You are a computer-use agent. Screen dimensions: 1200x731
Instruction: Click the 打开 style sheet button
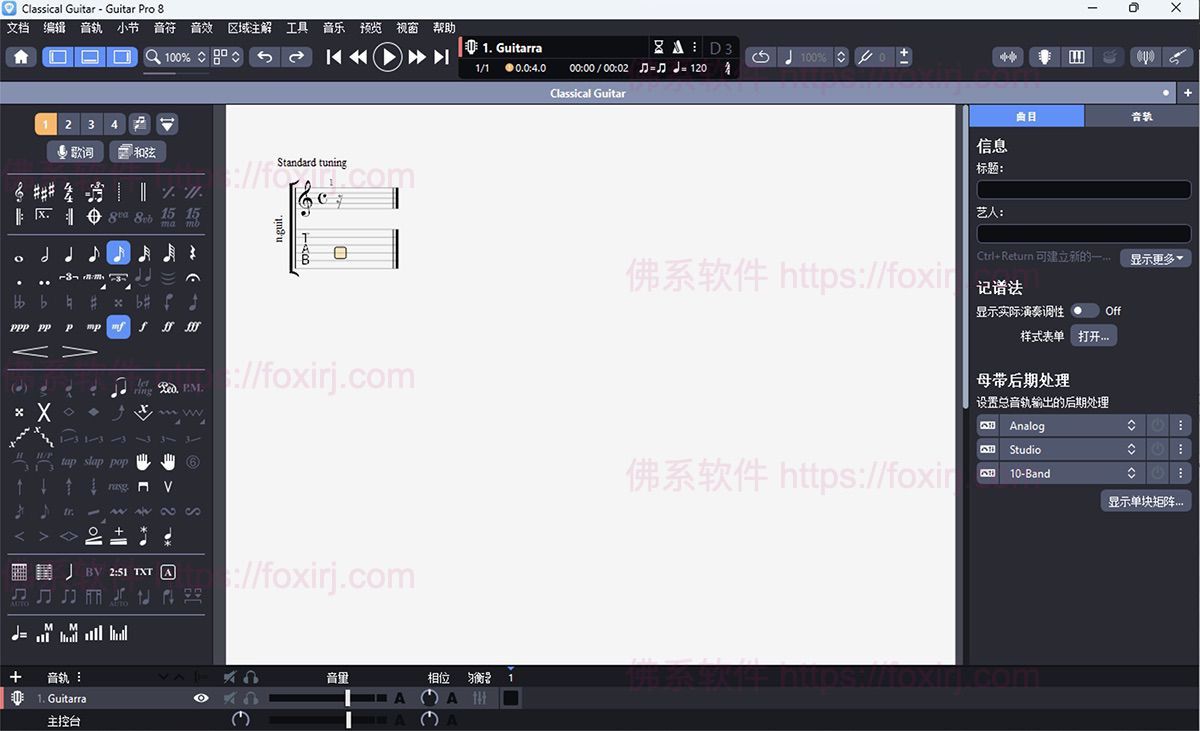click(x=1092, y=335)
